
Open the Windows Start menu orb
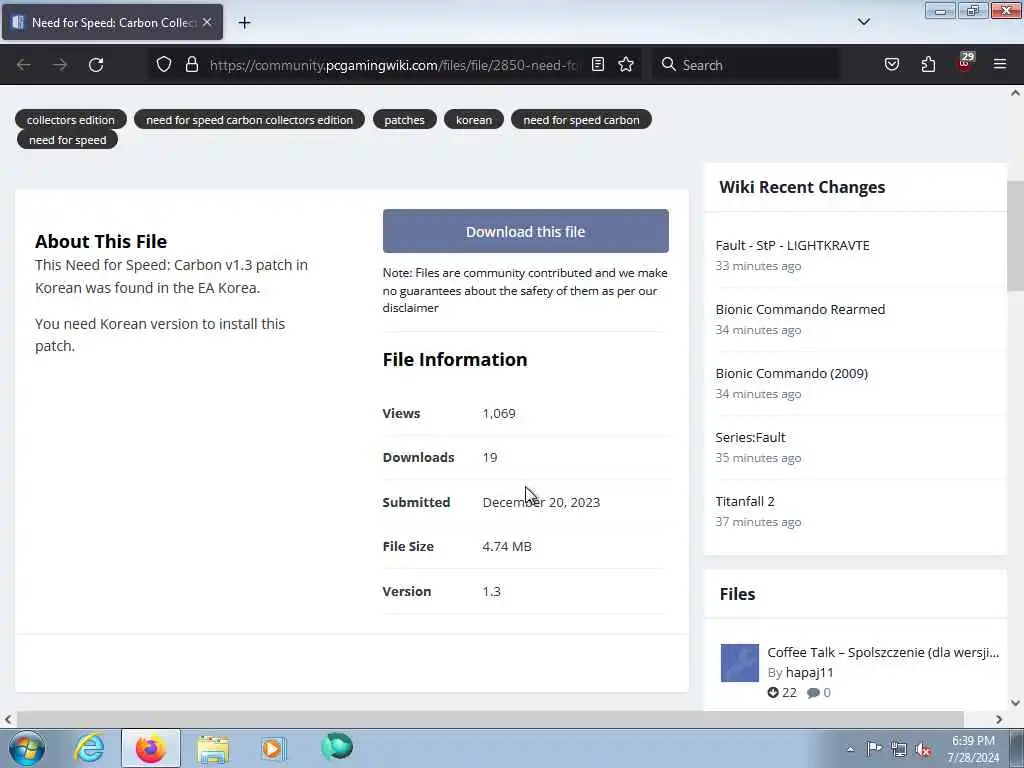27,748
